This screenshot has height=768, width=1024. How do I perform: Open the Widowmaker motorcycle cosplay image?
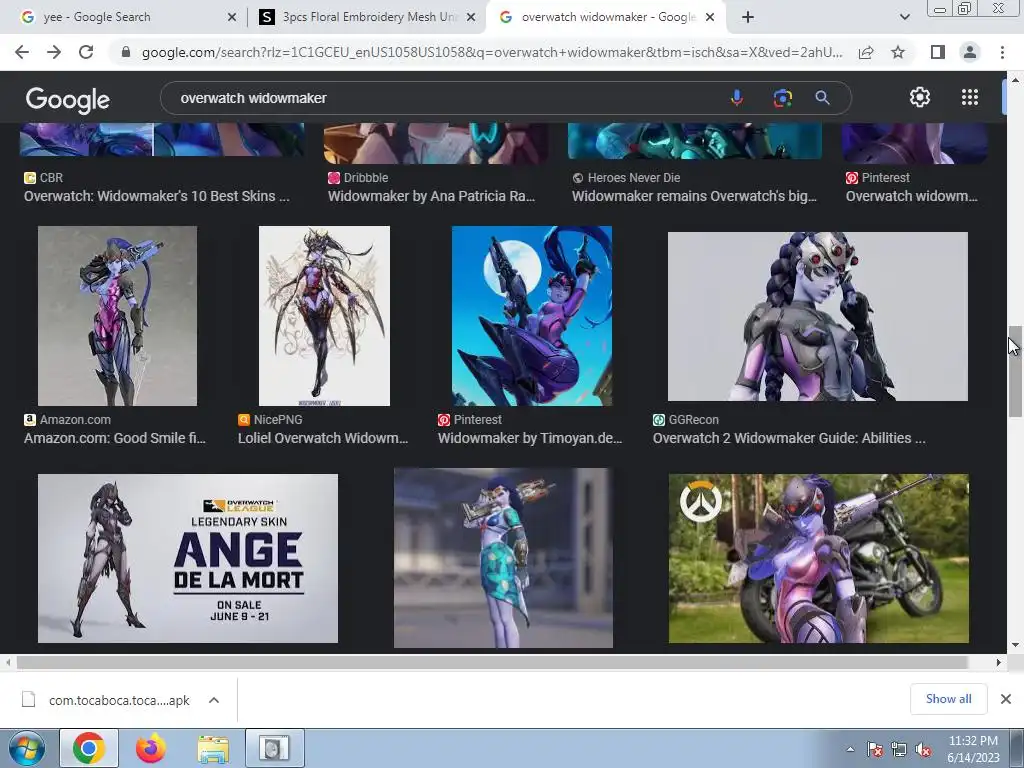click(818, 558)
